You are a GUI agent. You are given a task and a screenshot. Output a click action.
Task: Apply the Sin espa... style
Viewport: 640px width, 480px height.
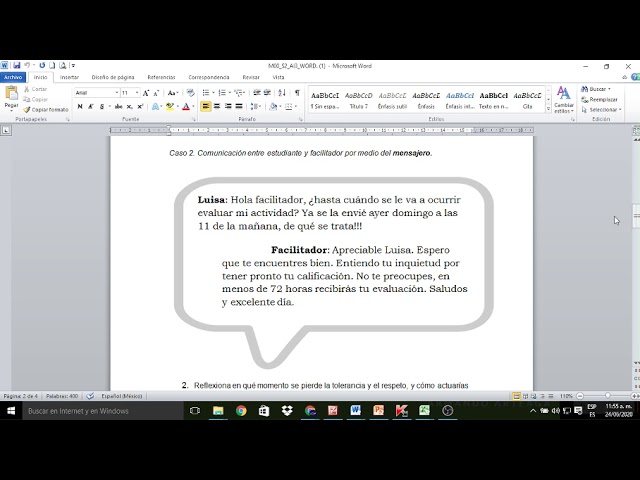(325, 100)
